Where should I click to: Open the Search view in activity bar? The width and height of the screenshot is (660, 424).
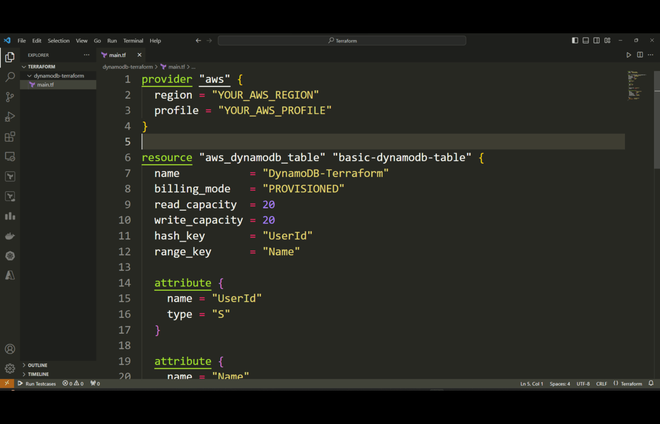coord(10,77)
